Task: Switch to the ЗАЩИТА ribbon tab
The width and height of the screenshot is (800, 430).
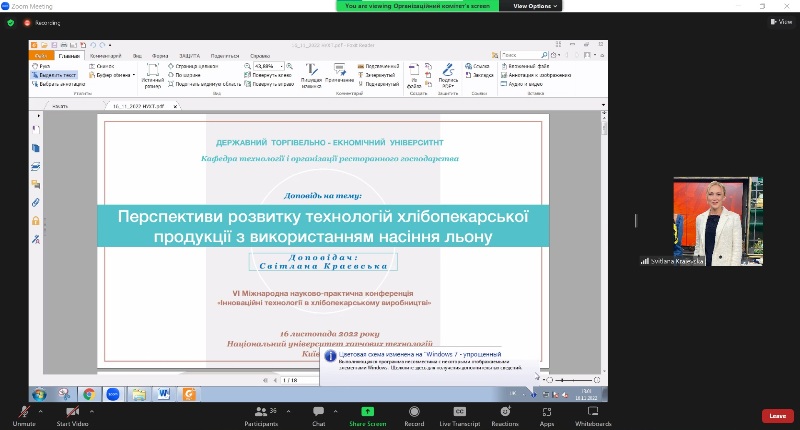Action: coord(189,56)
